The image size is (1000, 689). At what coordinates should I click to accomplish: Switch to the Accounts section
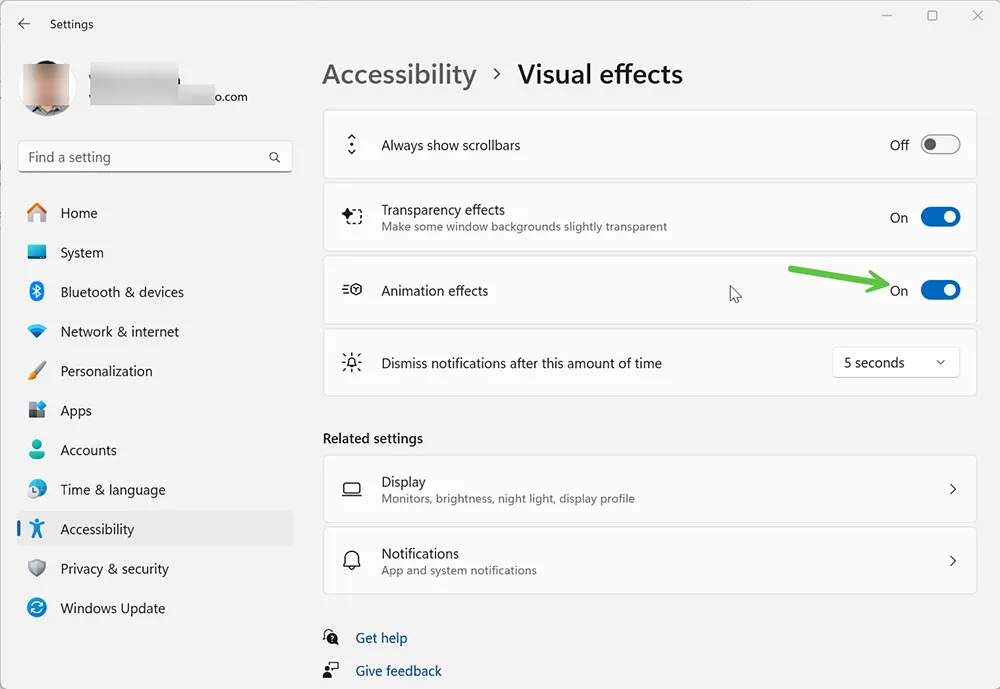88,450
